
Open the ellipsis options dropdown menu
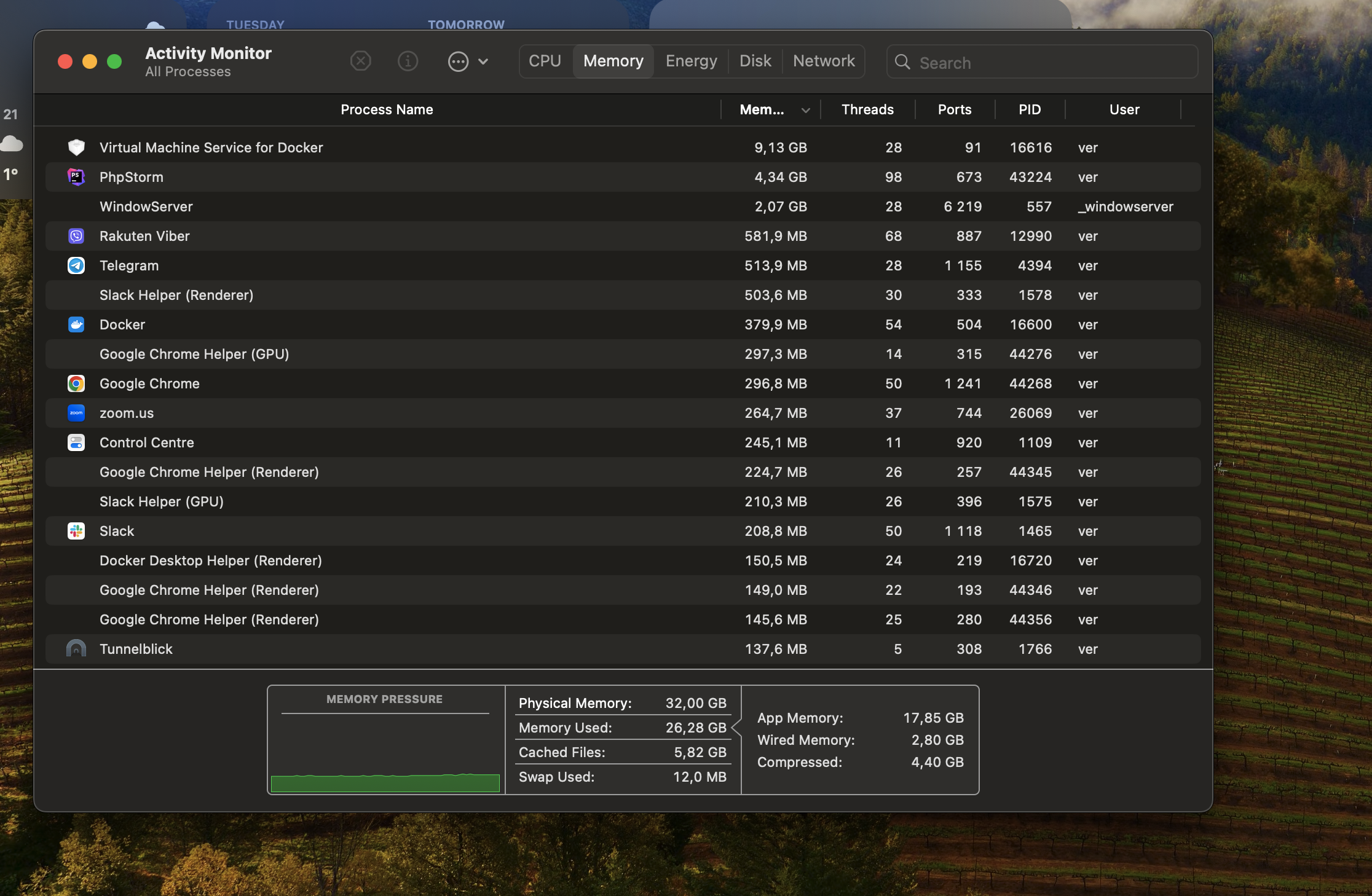tap(459, 61)
